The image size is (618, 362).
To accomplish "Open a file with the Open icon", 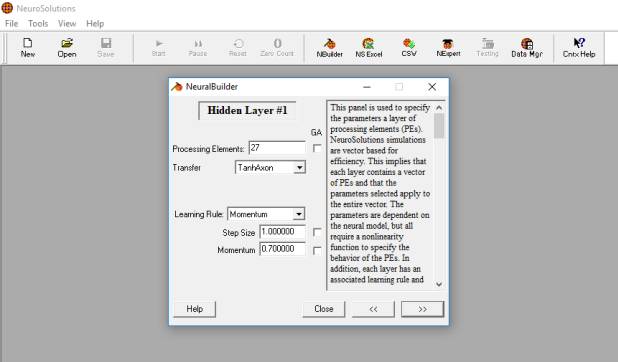I will [x=67, y=48].
